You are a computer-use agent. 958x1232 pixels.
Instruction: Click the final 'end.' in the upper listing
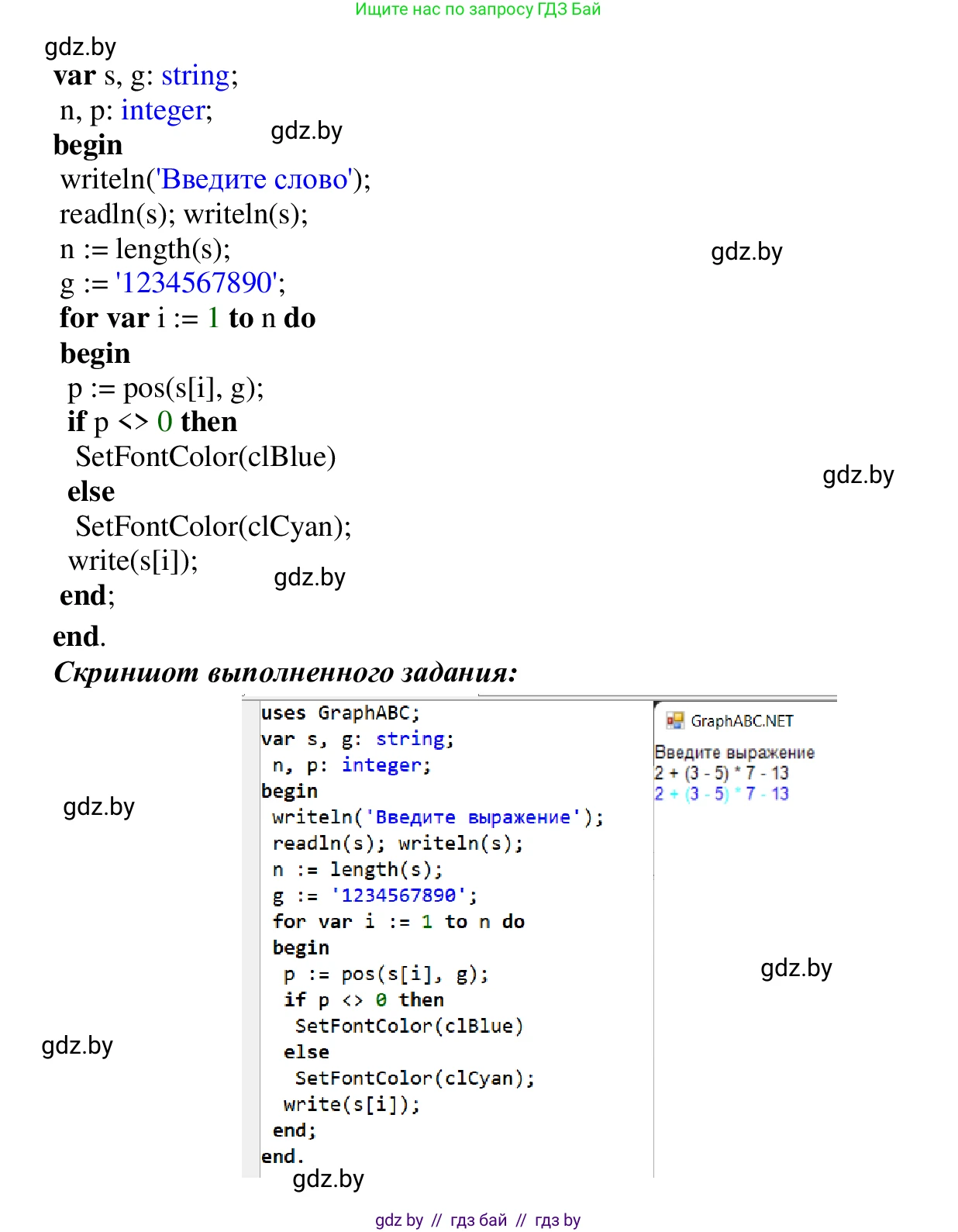click(78, 637)
